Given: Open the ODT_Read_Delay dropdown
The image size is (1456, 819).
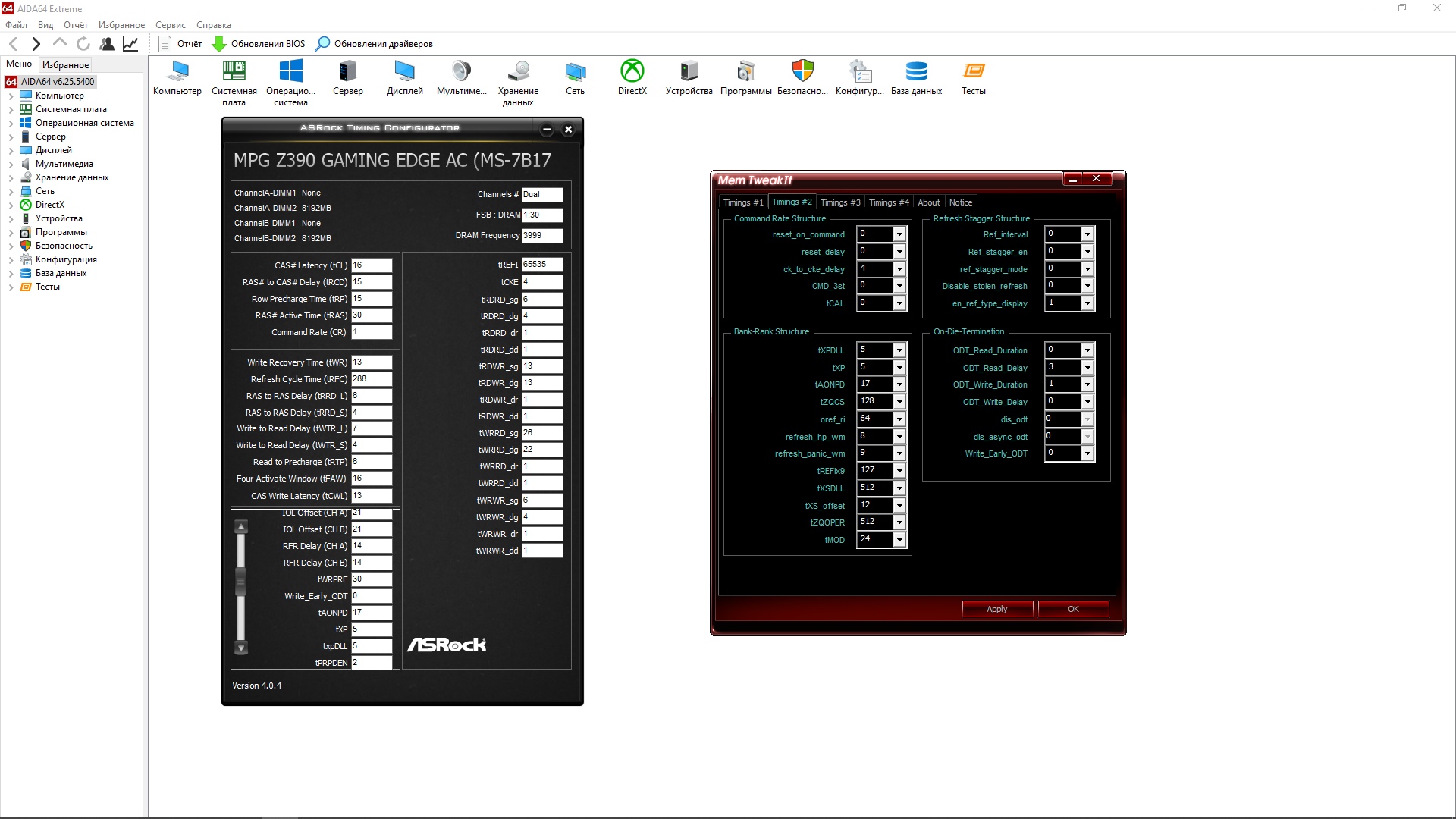Looking at the screenshot, I should [x=1087, y=368].
